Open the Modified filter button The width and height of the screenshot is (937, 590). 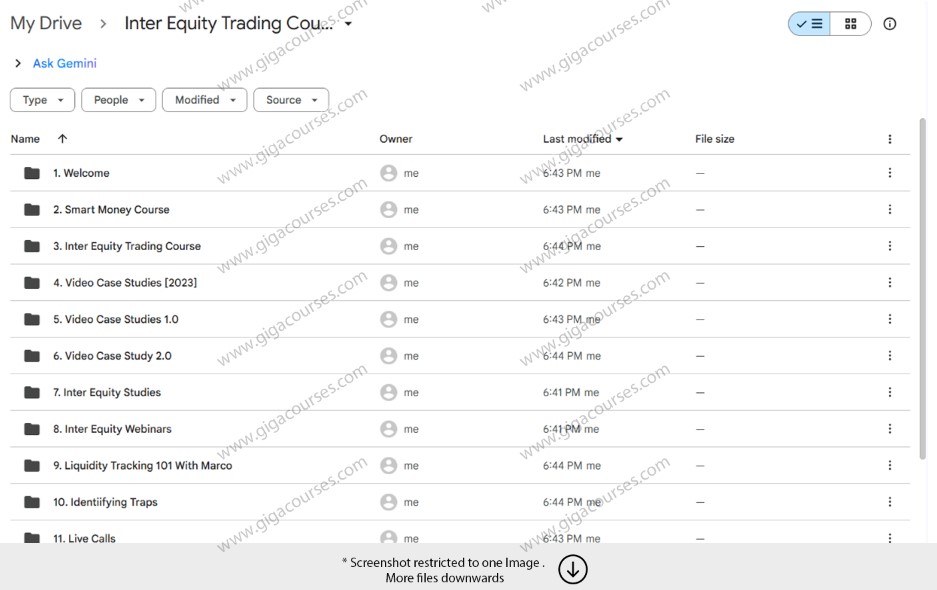coord(204,100)
